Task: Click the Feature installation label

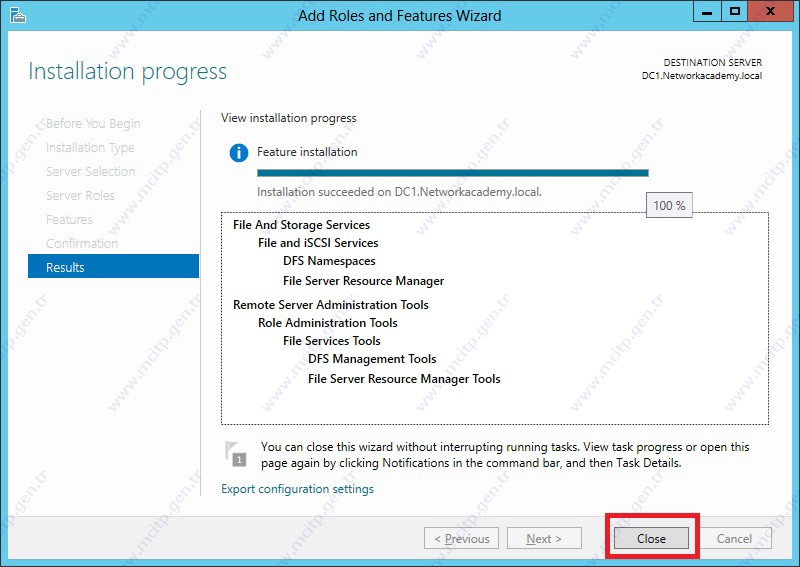Action: [x=307, y=152]
